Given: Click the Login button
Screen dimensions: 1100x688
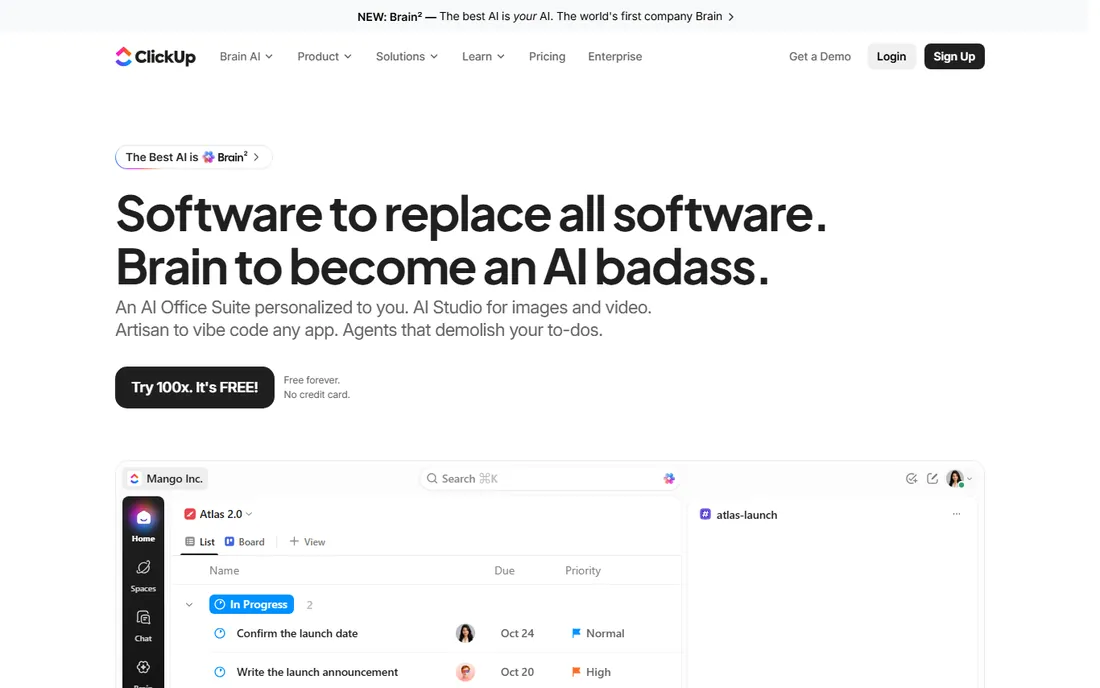Looking at the screenshot, I should [x=891, y=56].
